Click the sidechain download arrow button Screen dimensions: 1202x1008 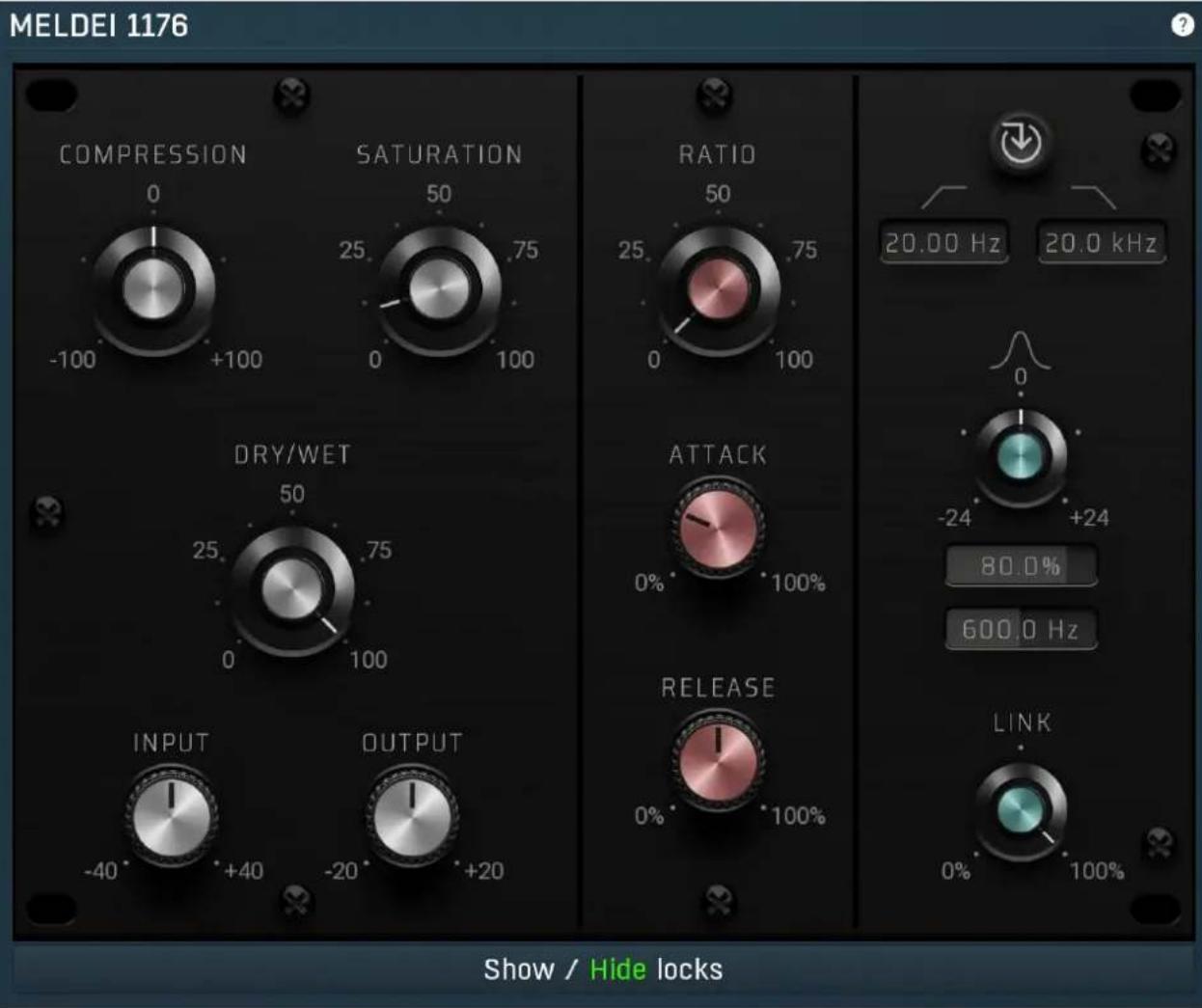pos(1021,143)
